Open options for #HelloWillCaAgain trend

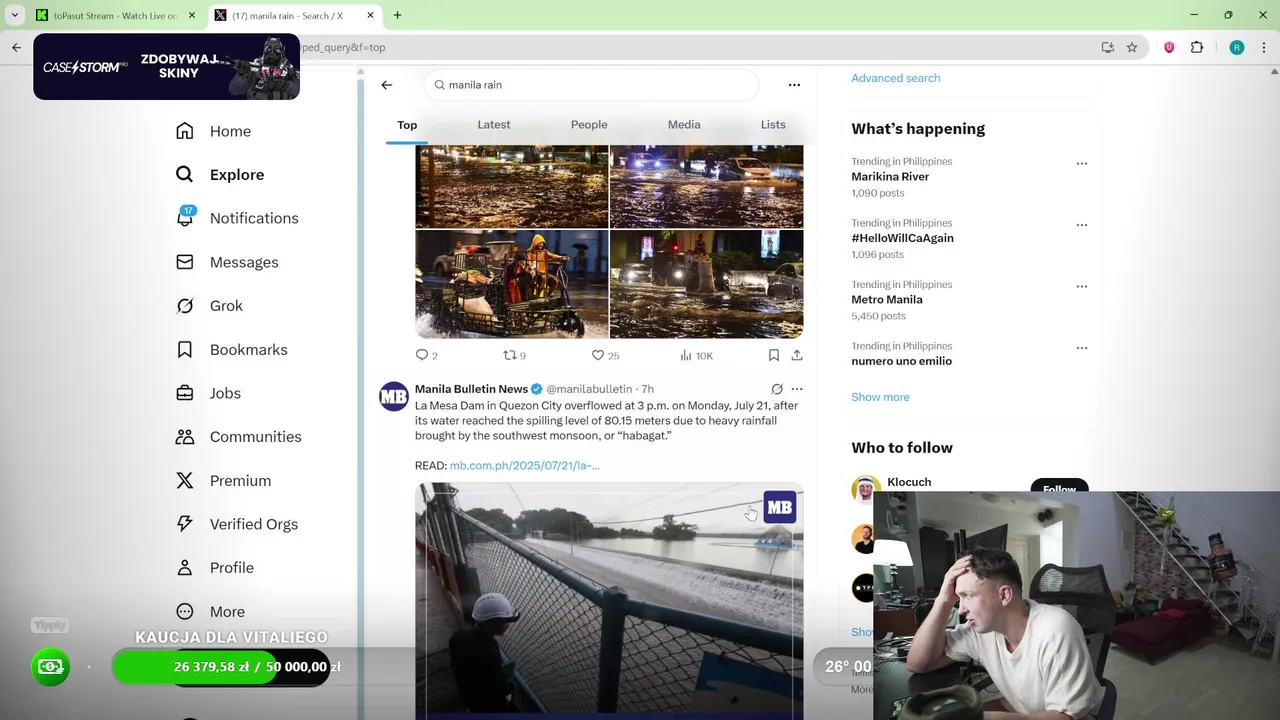pyautogui.click(x=1082, y=225)
